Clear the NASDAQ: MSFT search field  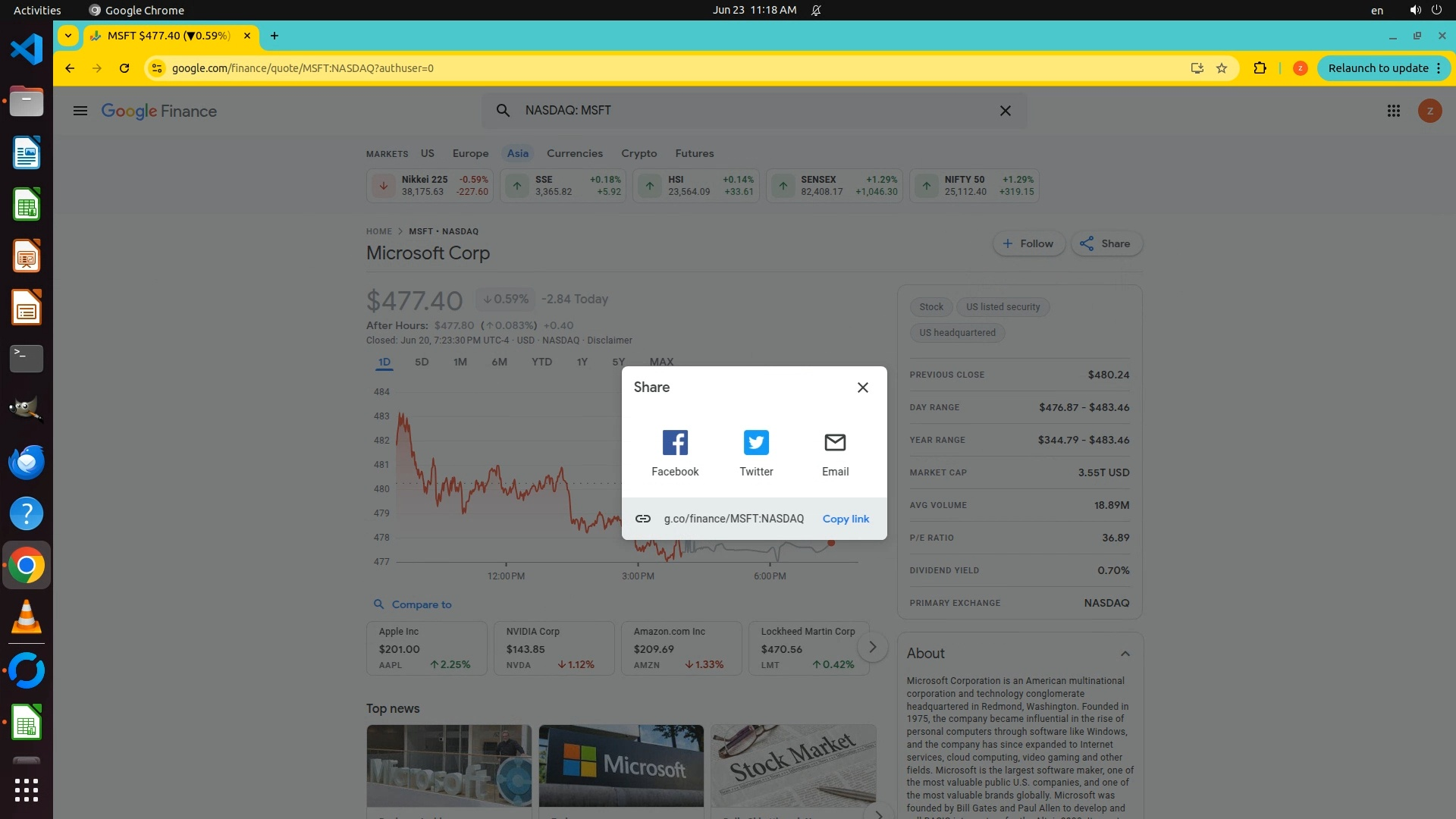pyautogui.click(x=1005, y=111)
